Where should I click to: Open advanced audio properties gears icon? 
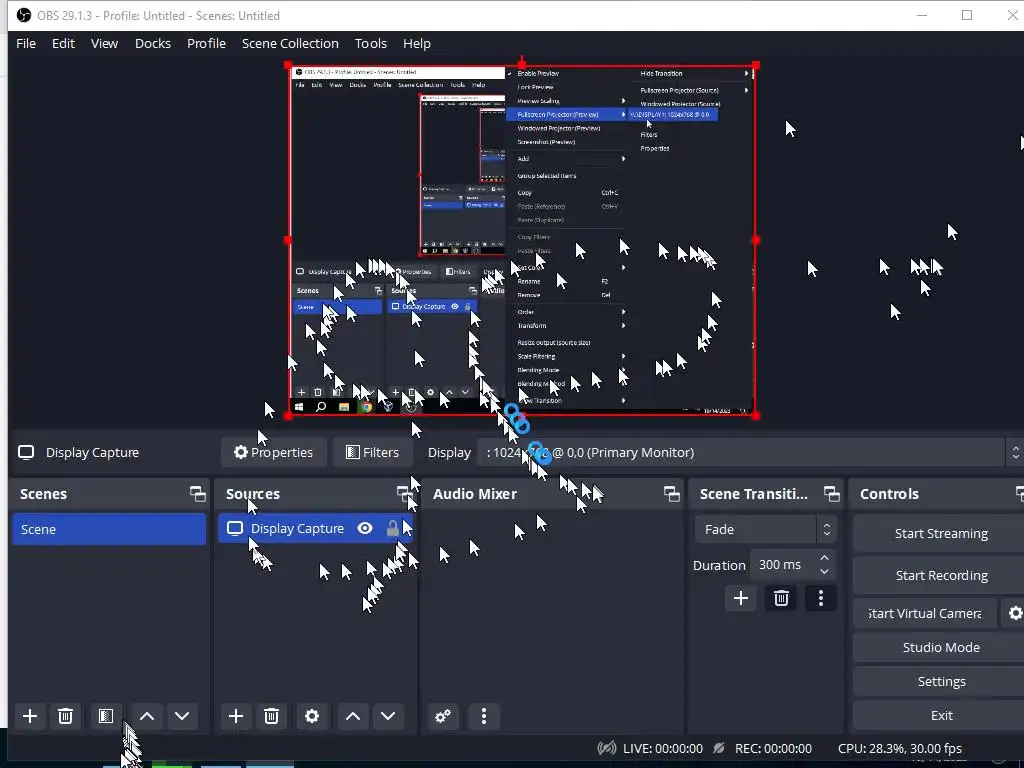coord(443,716)
